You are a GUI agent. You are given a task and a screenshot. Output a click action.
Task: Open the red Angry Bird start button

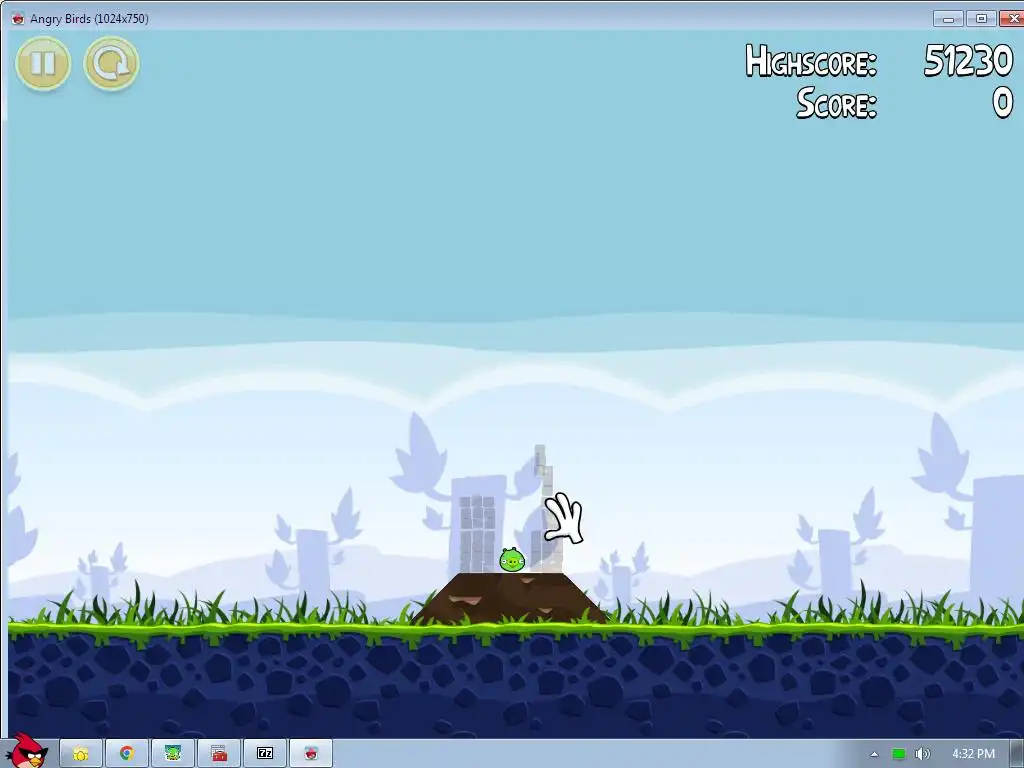[26, 752]
